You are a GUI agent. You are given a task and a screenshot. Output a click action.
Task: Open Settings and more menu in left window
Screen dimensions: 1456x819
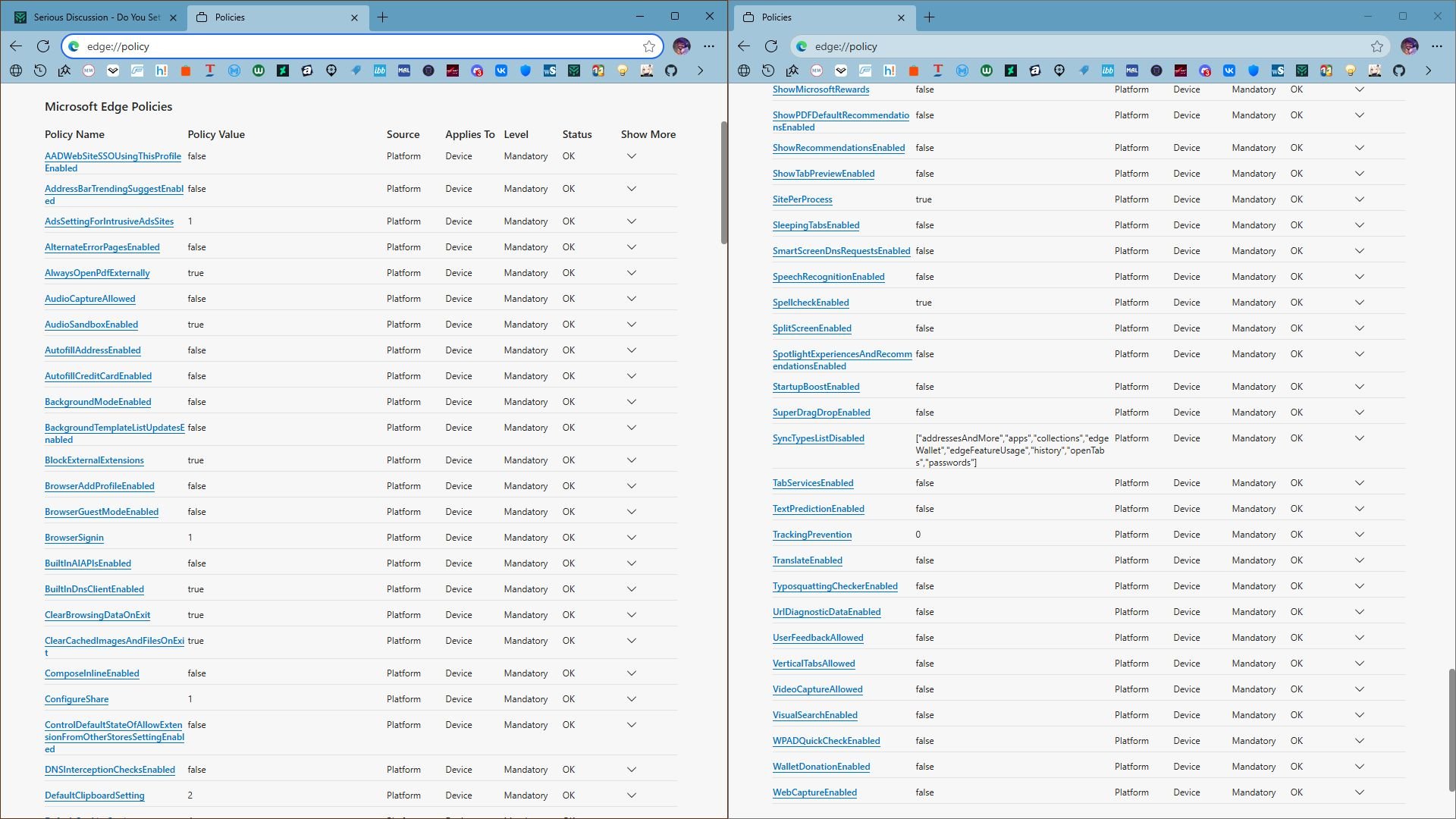pyautogui.click(x=709, y=46)
